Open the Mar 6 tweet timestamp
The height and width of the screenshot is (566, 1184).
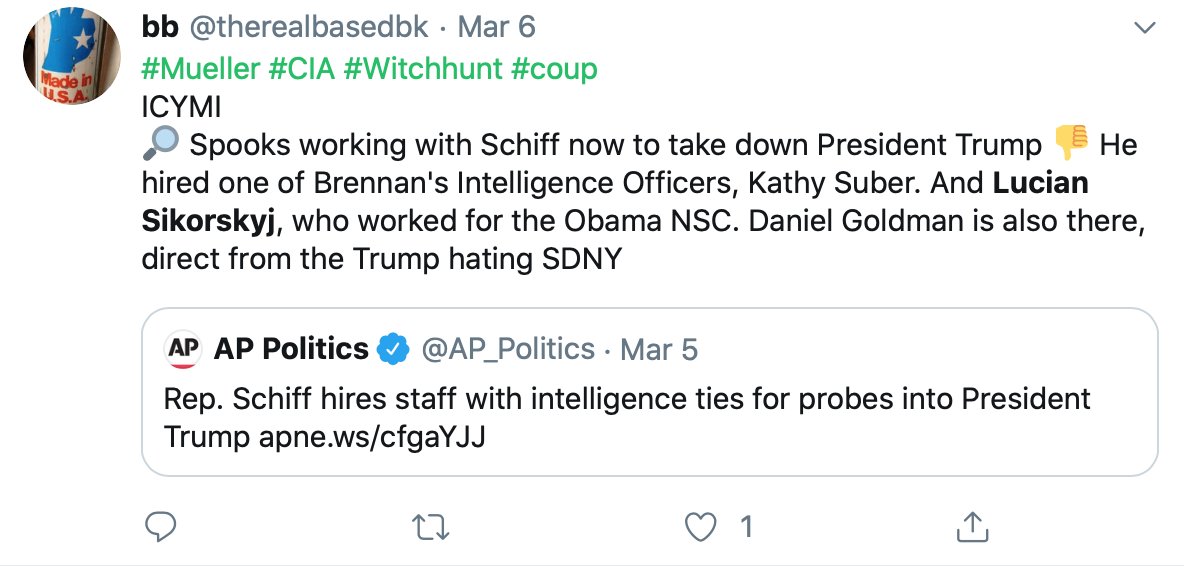coord(498,27)
